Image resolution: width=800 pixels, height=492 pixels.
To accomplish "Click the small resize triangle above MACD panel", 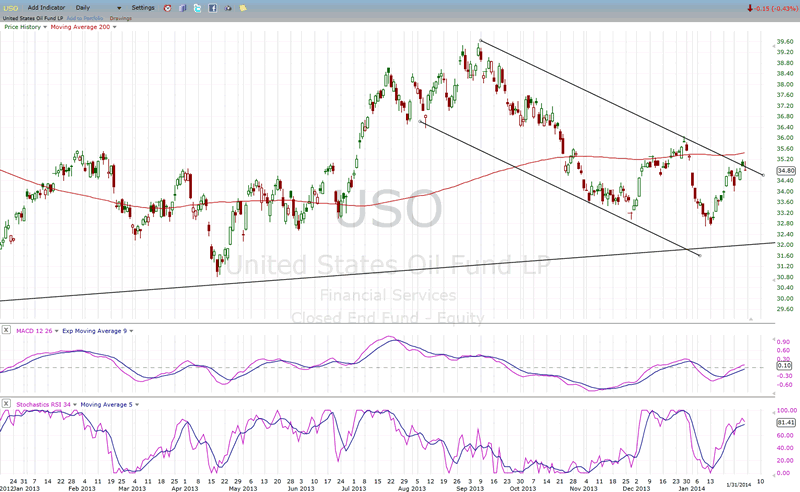I will click(751, 319).
